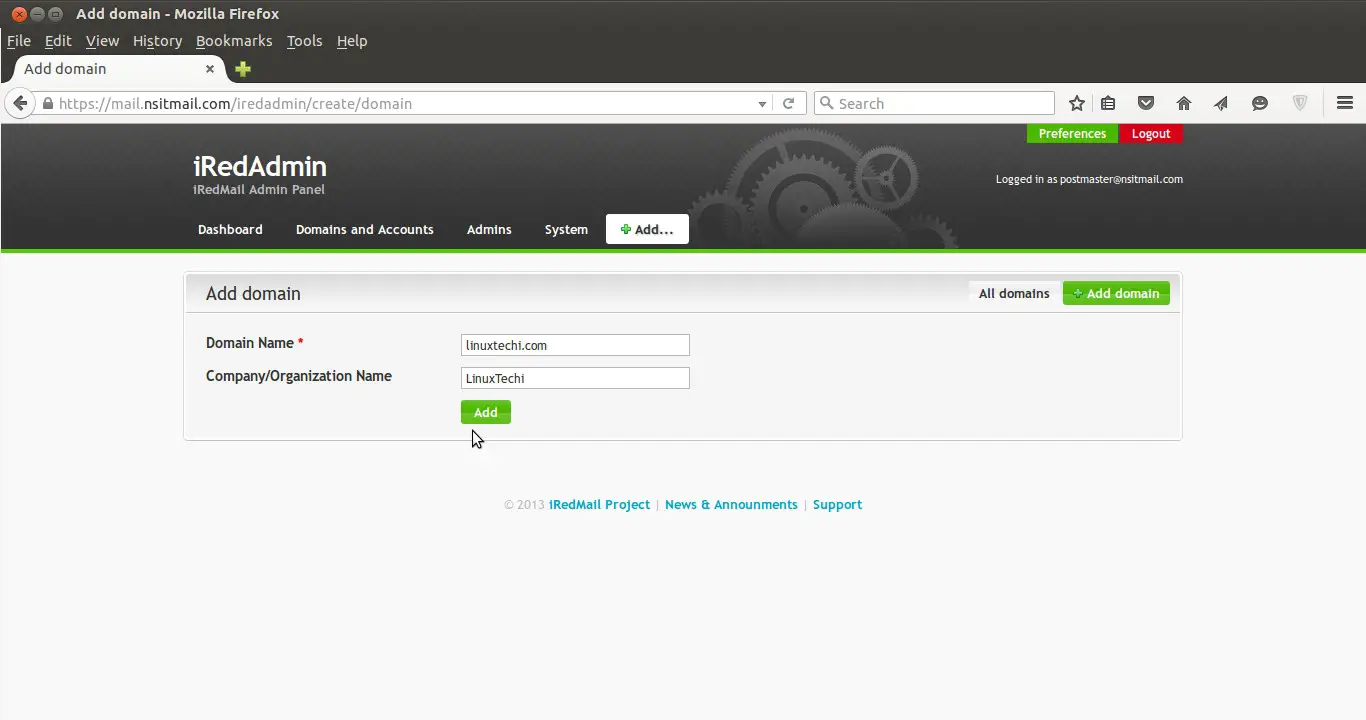Click Company/Organization Name label text
Image resolution: width=1366 pixels, height=720 pixels.
pos(299,376)
